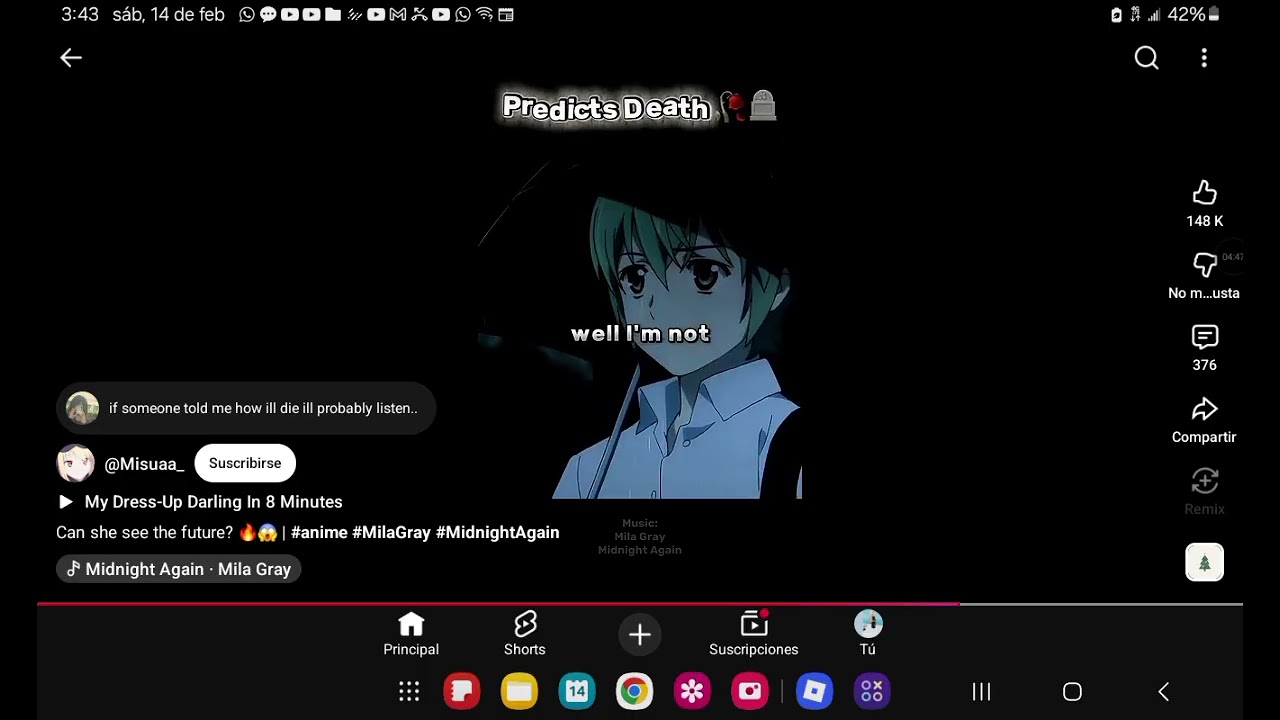The height and width of the screenshot is (720, 1280).
Task: Open the #MilaGray hashtag
Action: pyautogui.click(x=391, y=533)
